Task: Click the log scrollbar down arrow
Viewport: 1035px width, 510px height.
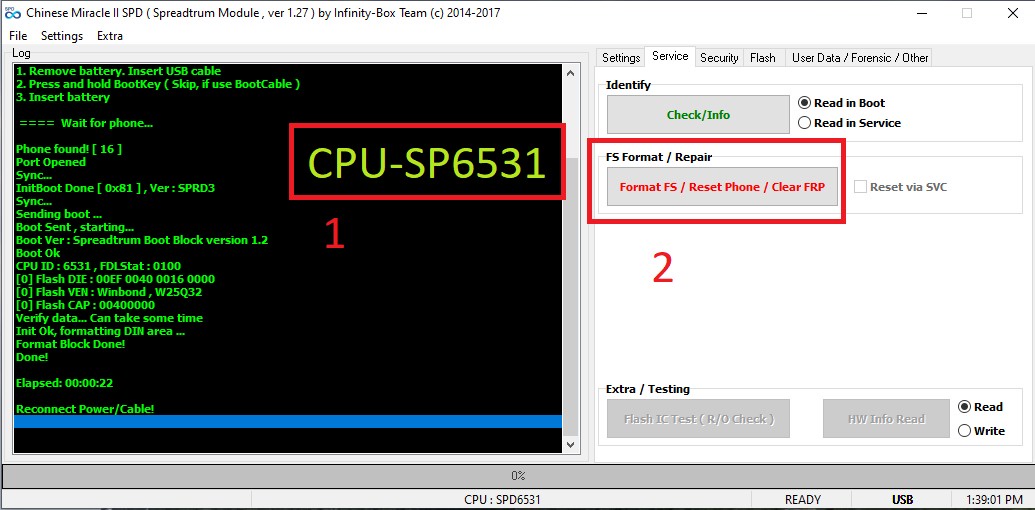Action: [x=570, y=445]
